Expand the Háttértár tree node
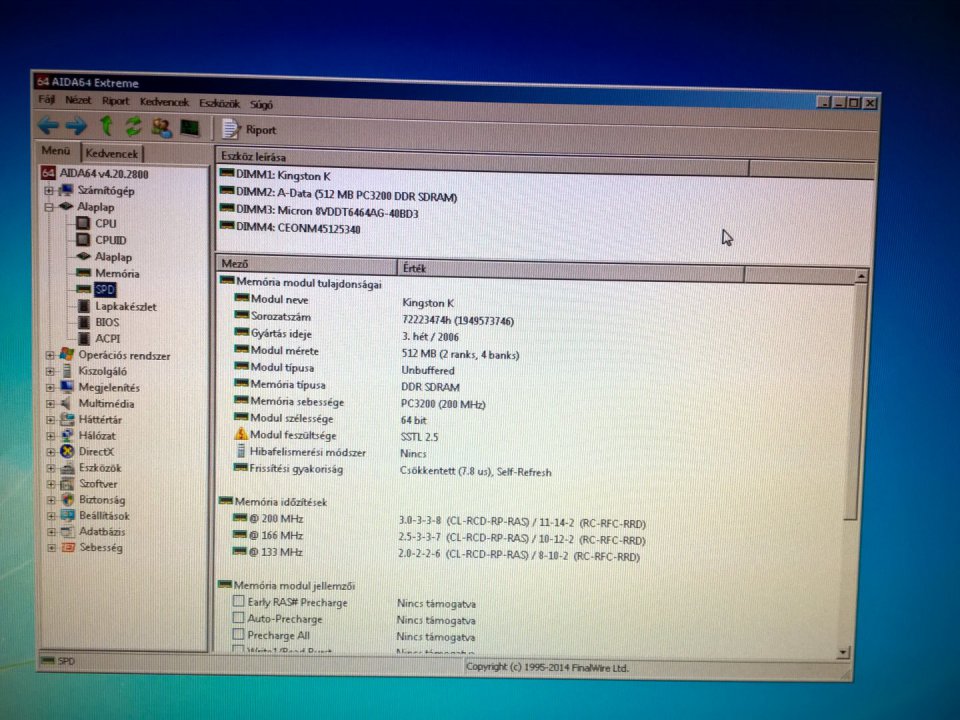The height and width of the screenshot is (720, 960). coord(51,420)
